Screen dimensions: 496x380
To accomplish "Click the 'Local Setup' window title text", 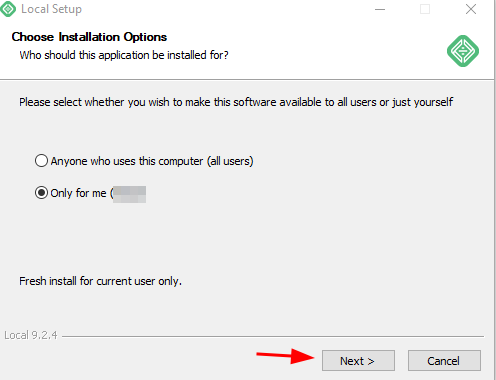I will tap(51, 9).
